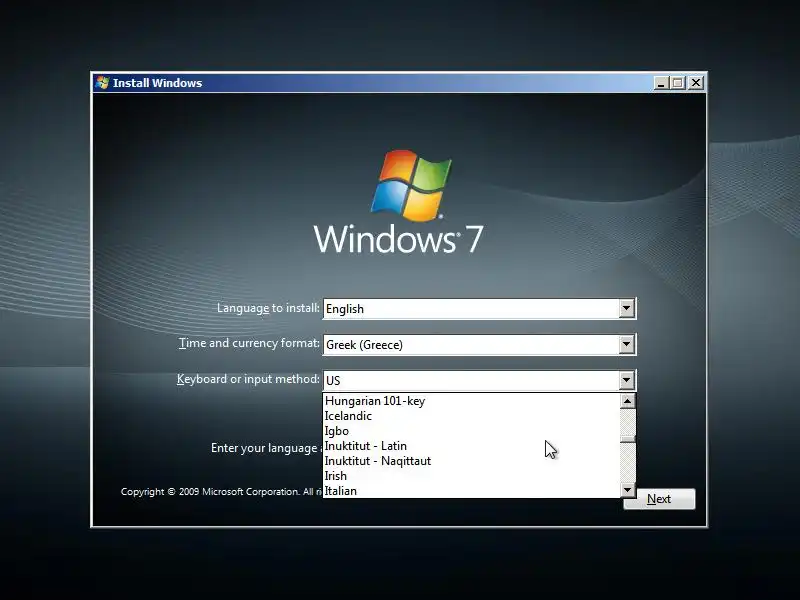Collapse the Keyboard or input method arrow

(x=626, y=380)
